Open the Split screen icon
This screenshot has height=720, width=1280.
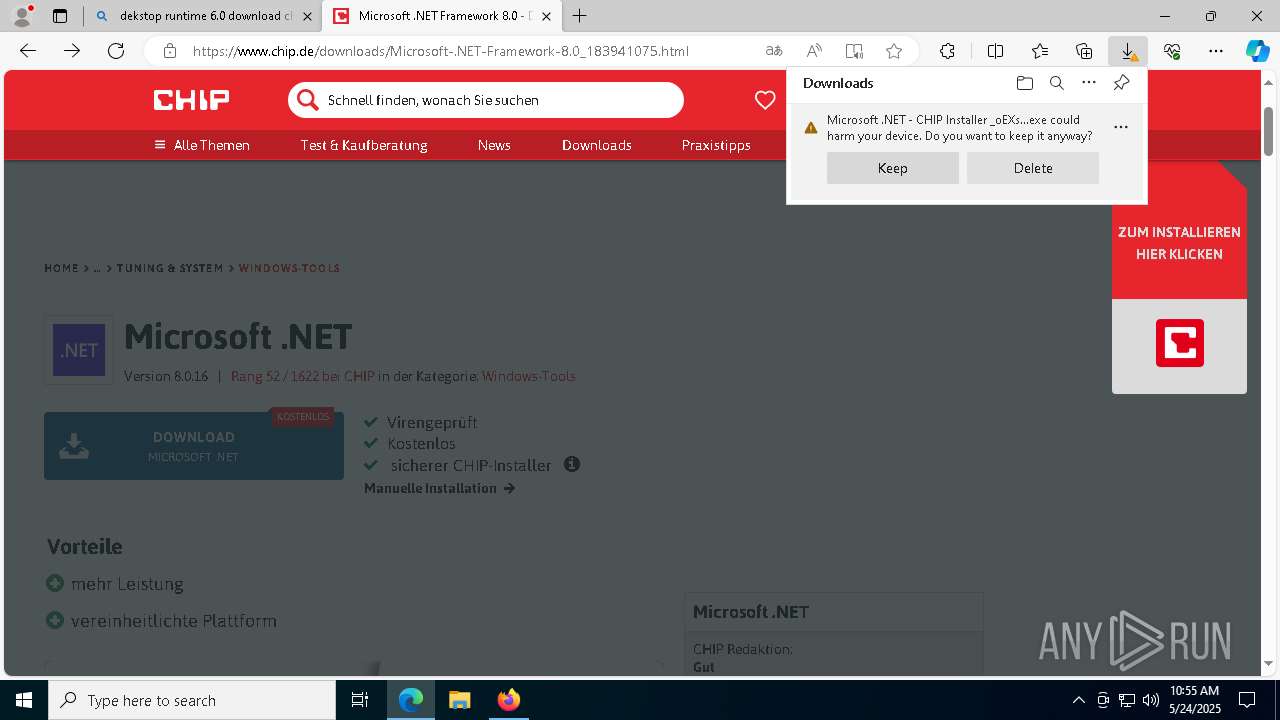click(996, 51)
